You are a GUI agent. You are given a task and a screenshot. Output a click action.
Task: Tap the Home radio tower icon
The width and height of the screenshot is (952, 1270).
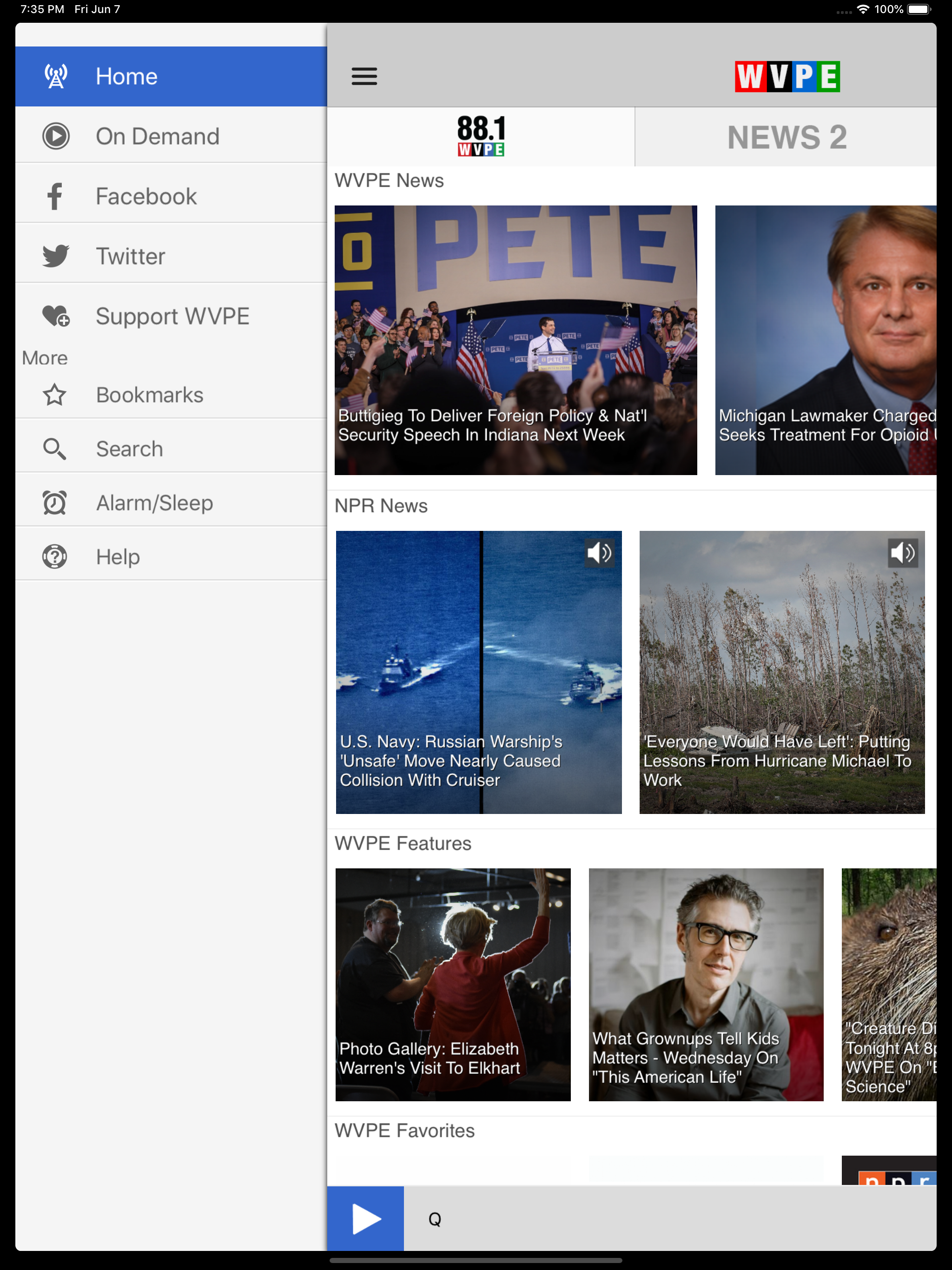point(56,76)
